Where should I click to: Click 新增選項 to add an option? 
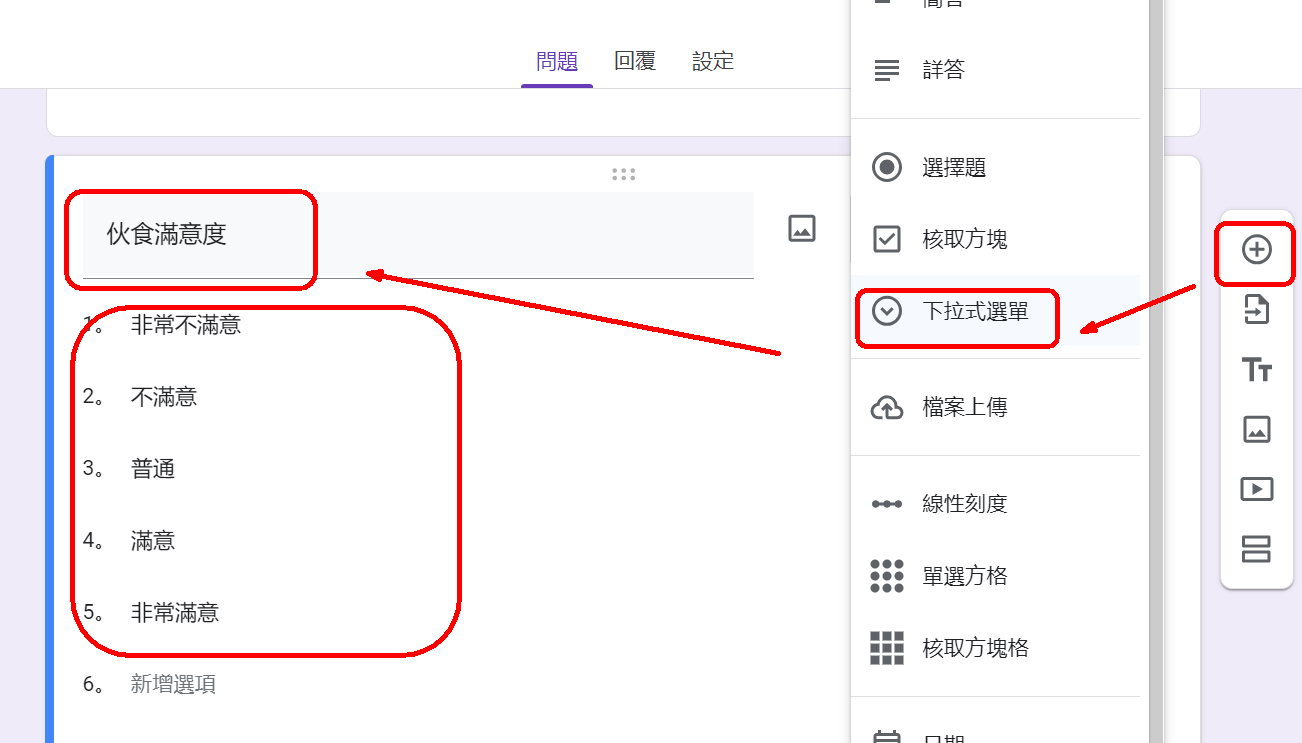click(x=173, y=685)
